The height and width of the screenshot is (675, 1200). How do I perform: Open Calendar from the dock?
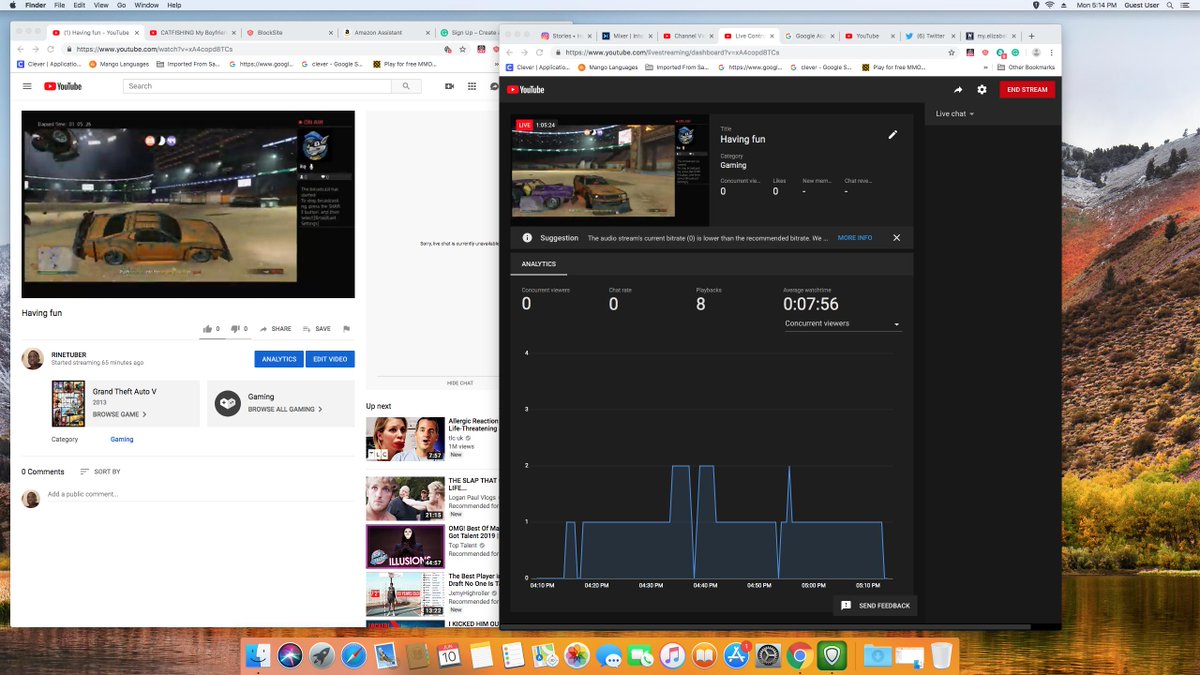point(449,655)
